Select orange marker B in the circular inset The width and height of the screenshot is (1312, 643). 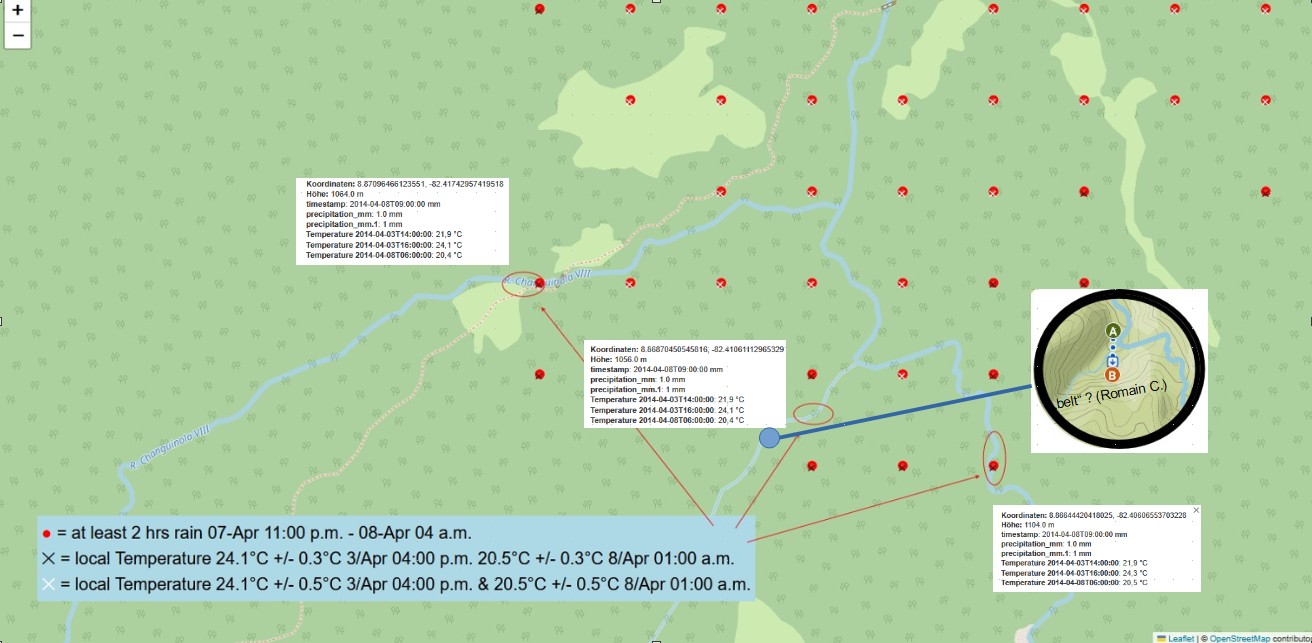[1112, 375]
